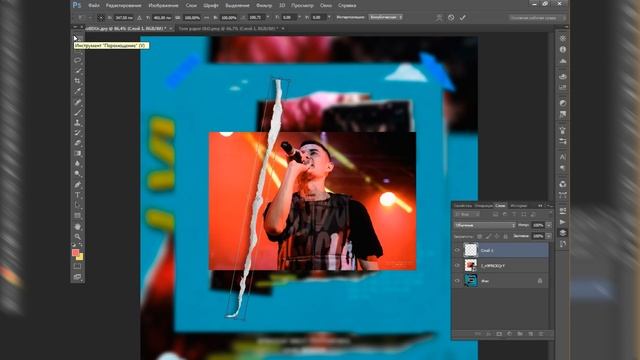Image resolution: width=640 pixels, height=360 pixels.
Task: Select the Lasso tool
Action: tap(77, 60)
